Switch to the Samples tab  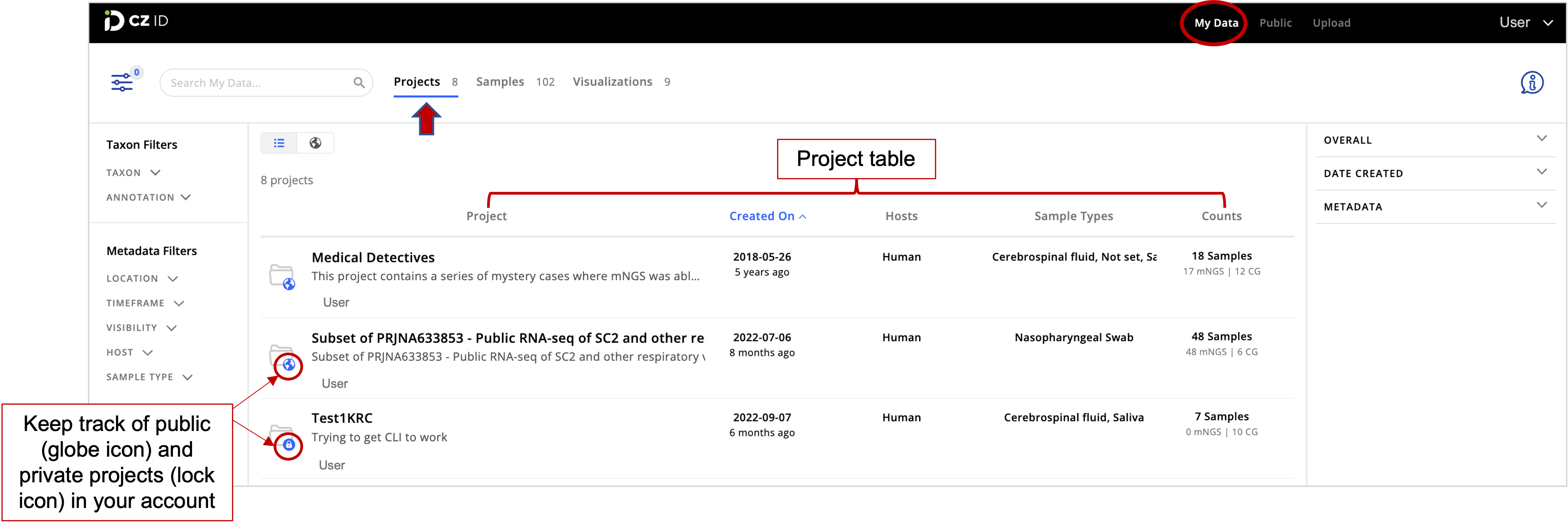(x=500, y=82)
